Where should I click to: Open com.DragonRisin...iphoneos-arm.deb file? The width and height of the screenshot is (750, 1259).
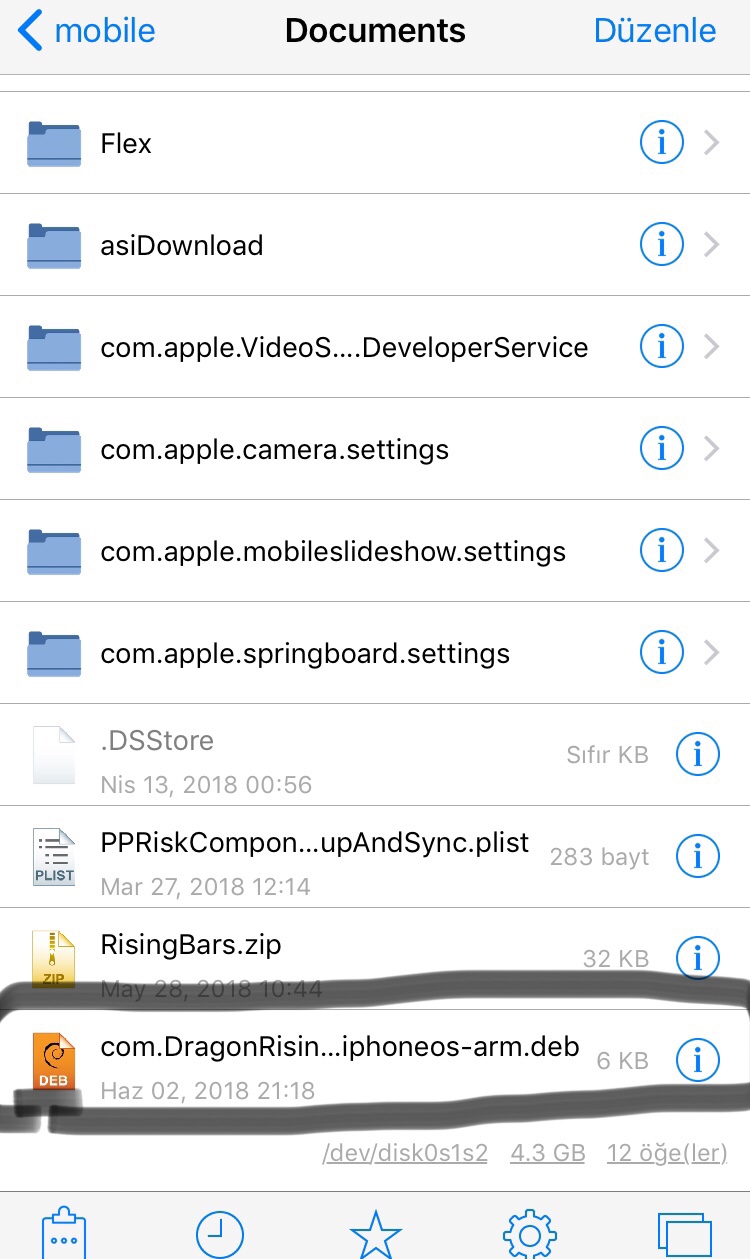pyautogui.click(x=340, y=1048)
